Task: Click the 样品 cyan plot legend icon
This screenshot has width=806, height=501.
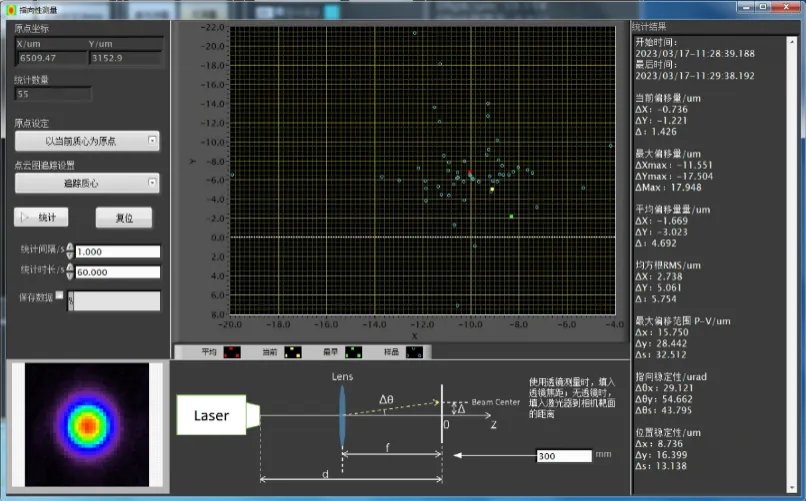Action: (x=414, y=352)
